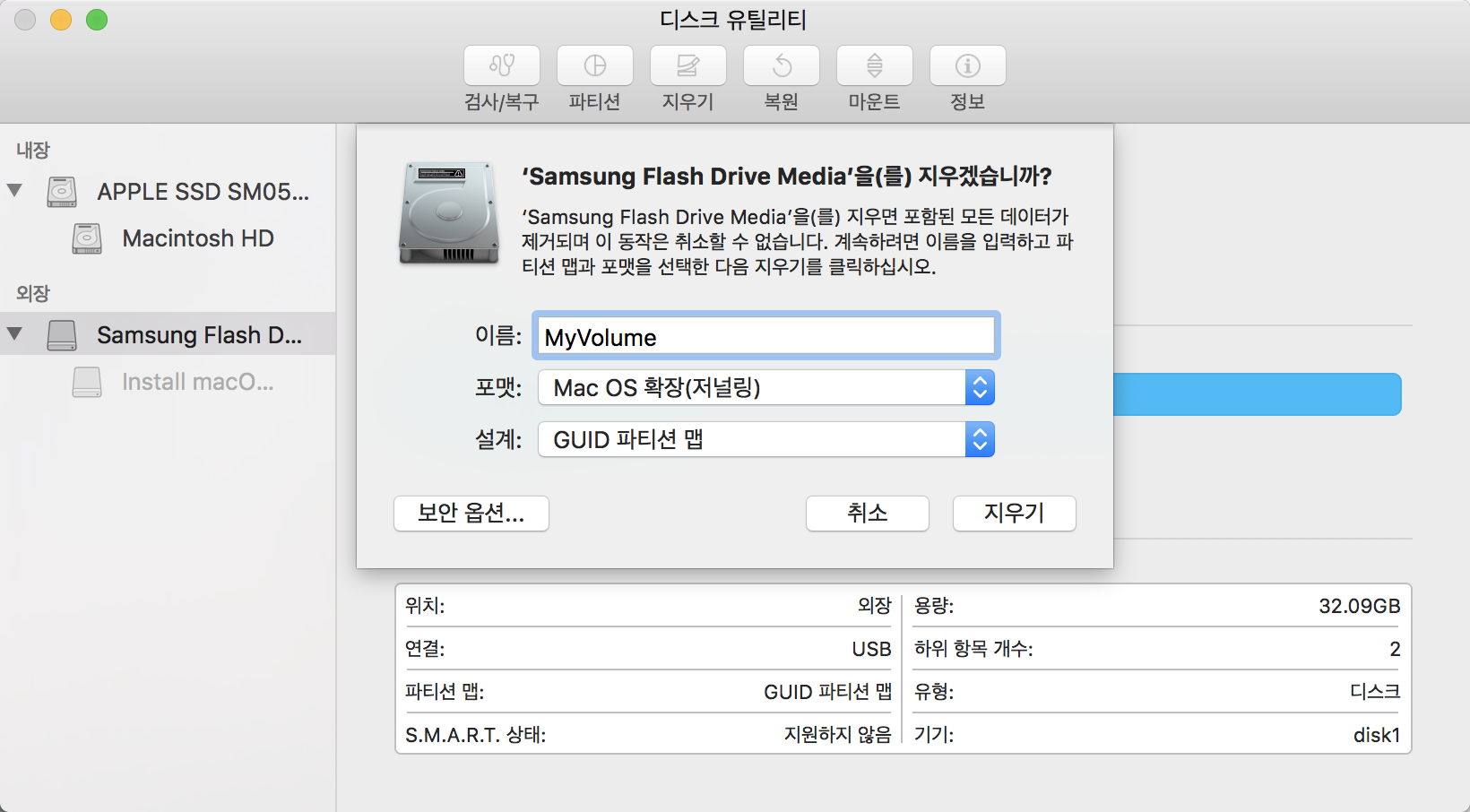Screen dimensions: 1470x812
Task: Select Install macO... text row
Action: click(x=198, y=382)
